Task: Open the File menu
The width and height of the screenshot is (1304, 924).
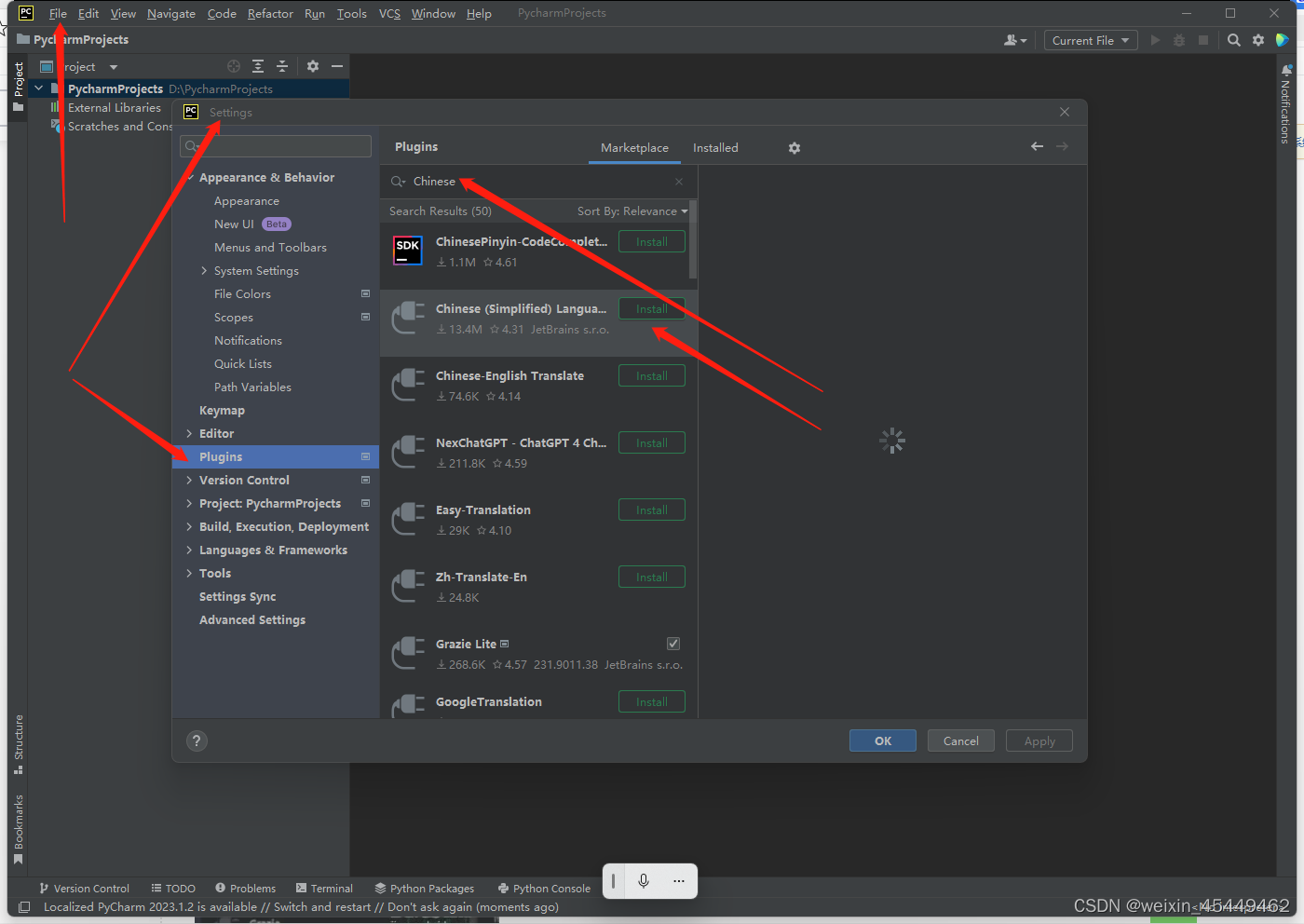Action: [x=58, y=14]
